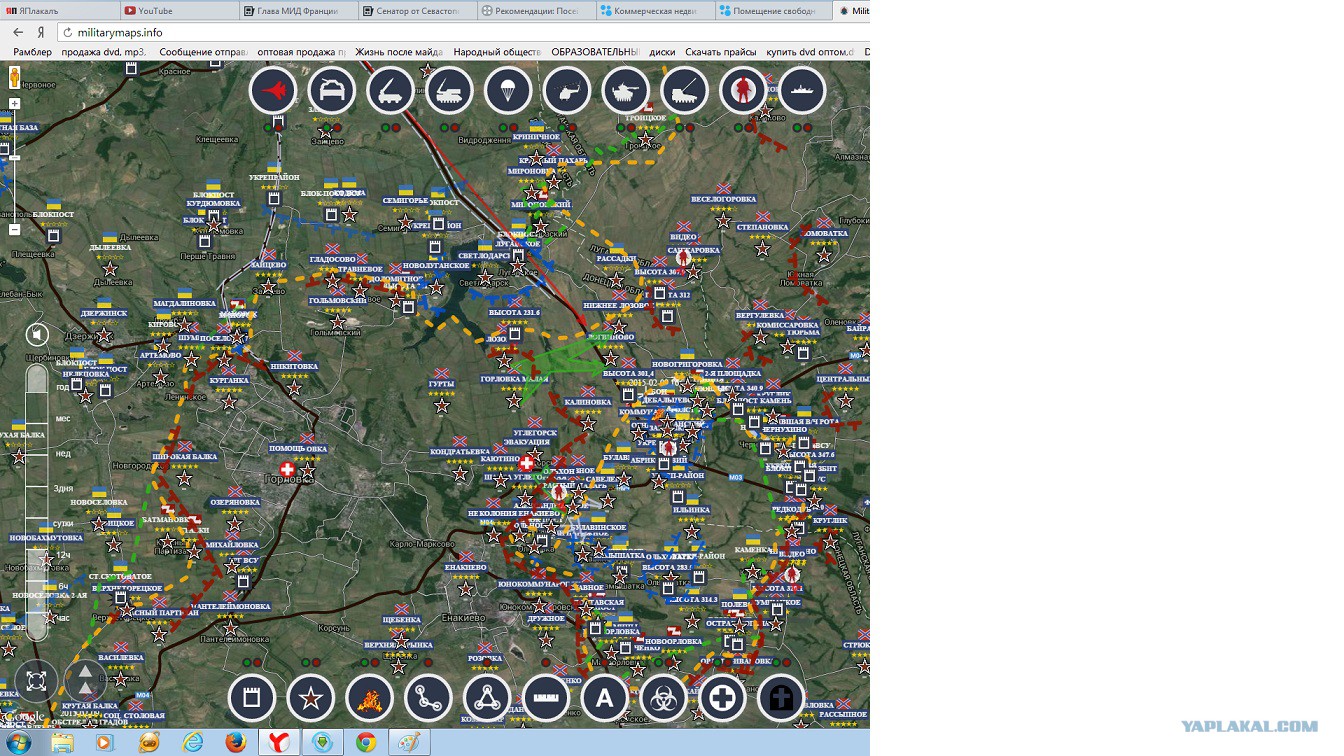Select the warship navy icon
This screenshot has height=756, width=1344.
coord(802,91)
